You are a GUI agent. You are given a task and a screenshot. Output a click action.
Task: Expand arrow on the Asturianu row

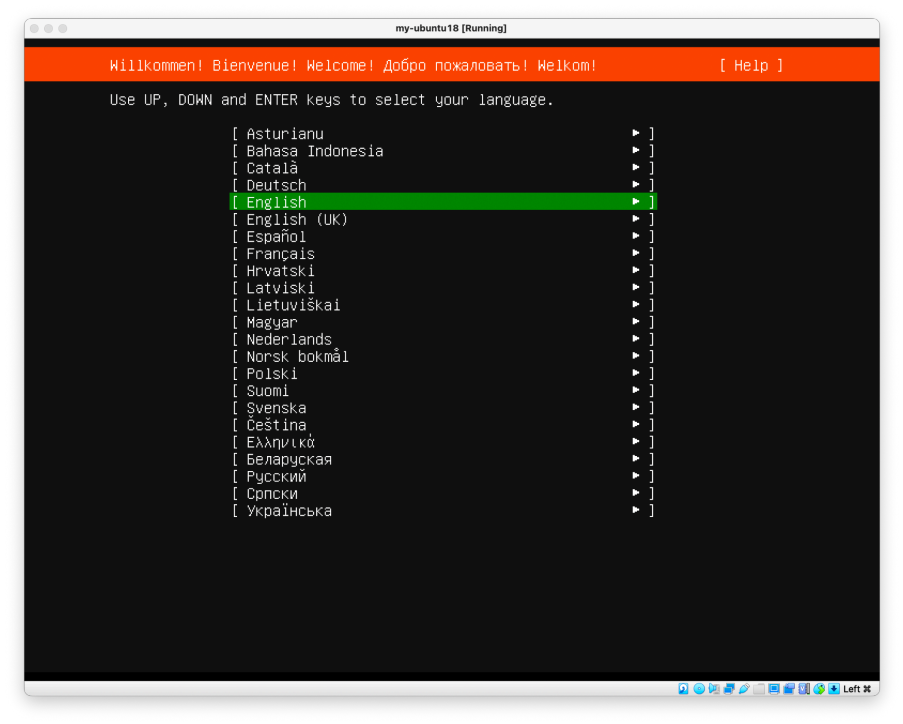636,133
